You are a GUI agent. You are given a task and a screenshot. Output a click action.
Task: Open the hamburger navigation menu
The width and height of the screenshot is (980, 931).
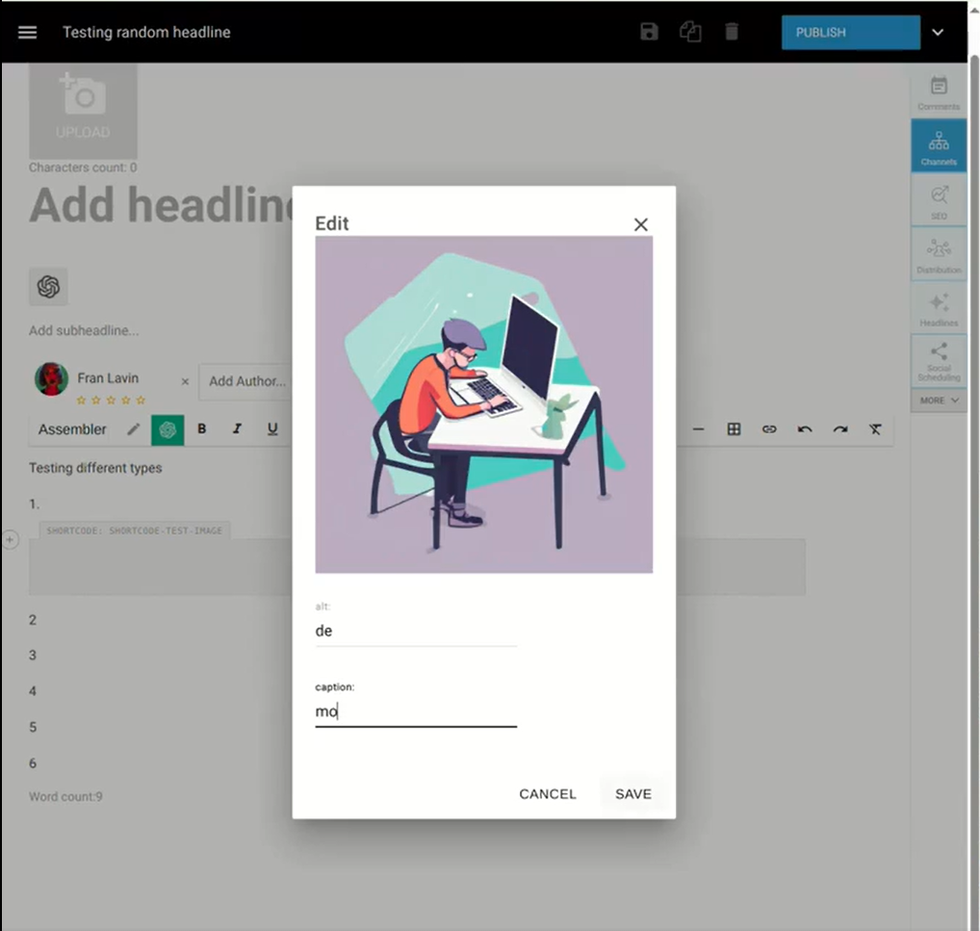(x=27, y=32)
